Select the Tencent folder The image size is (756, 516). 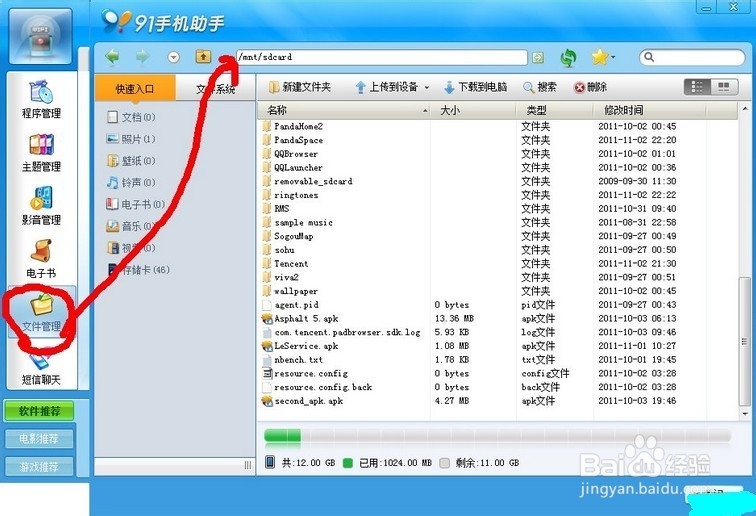point(286,264)
